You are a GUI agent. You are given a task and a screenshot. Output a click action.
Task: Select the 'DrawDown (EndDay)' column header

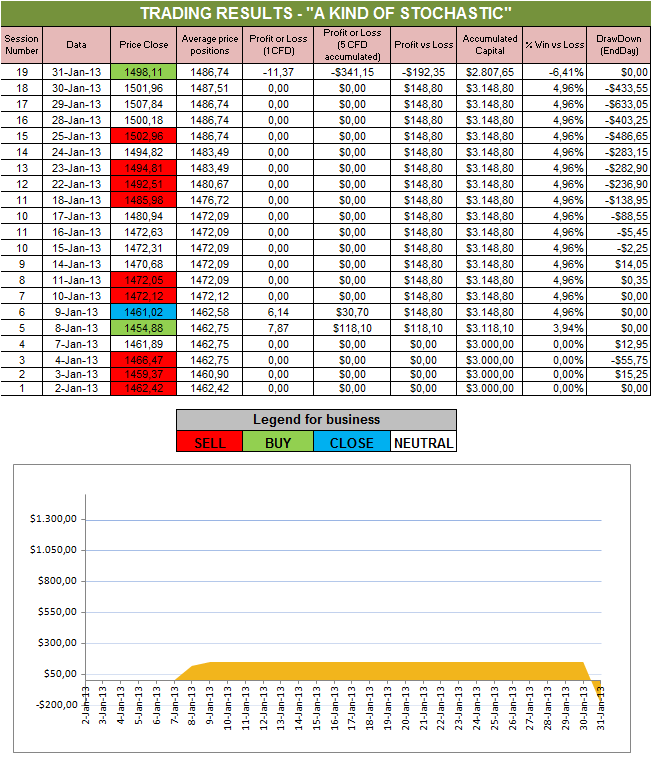click(x=619, y=45)
